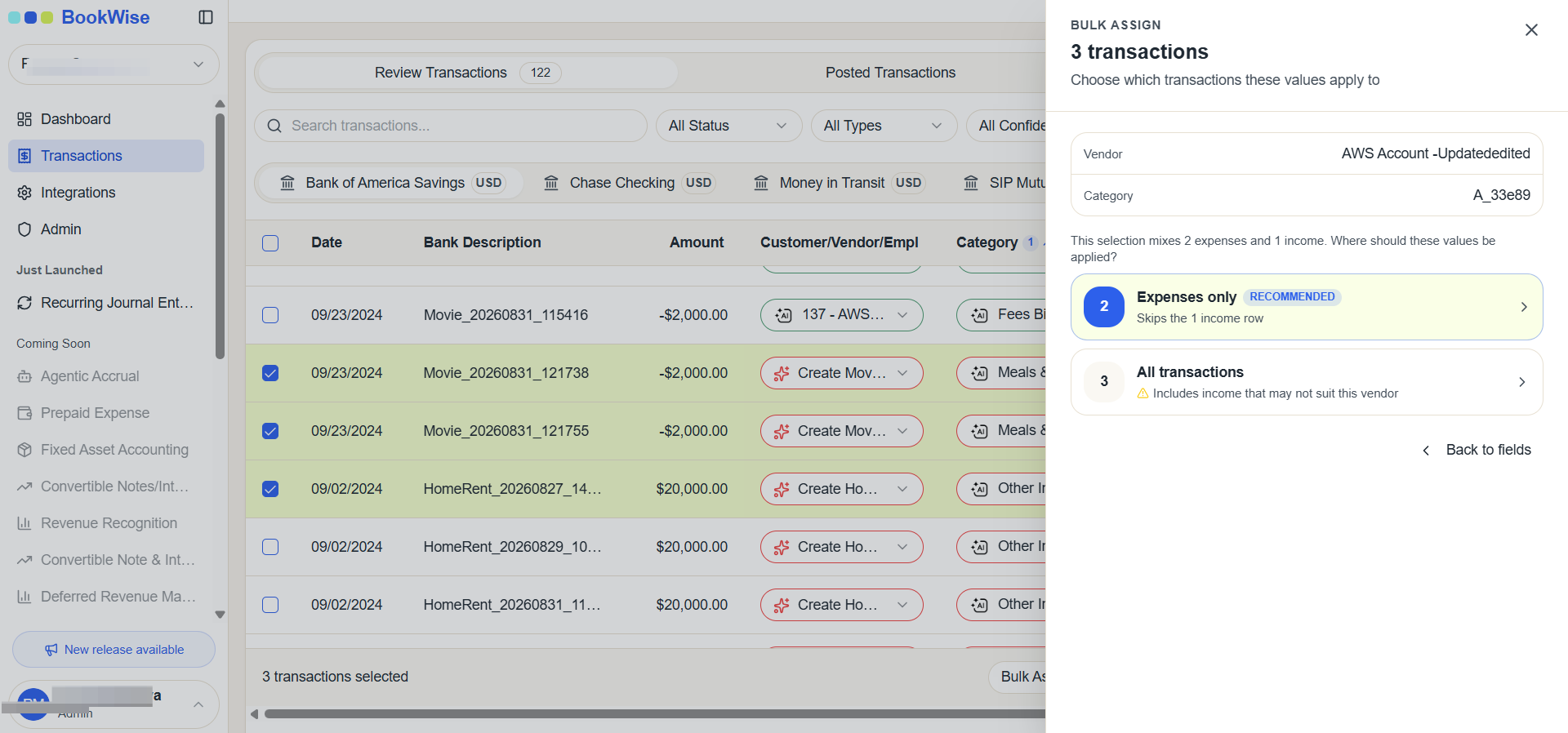Choose All transactions option

(1307, 382)
